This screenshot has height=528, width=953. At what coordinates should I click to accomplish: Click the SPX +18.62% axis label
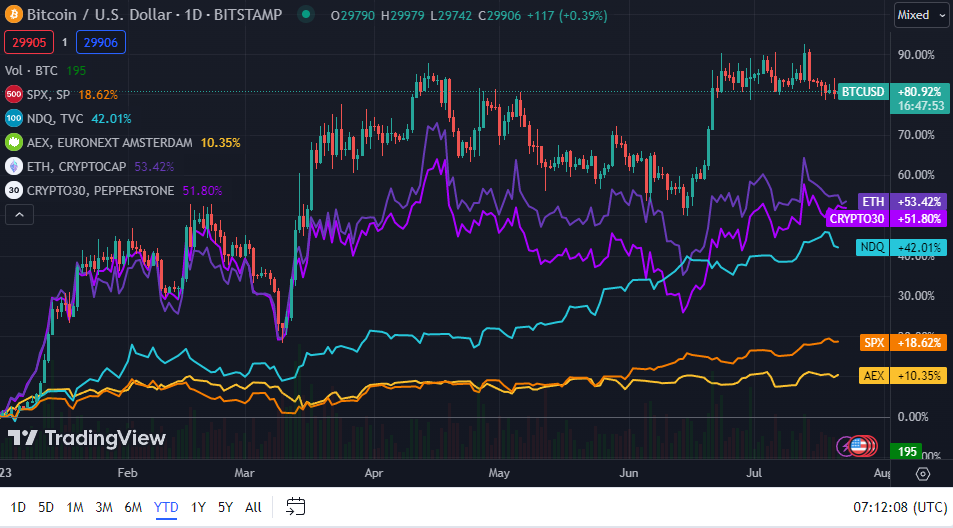pyautogui.click(x=903, y=343)
